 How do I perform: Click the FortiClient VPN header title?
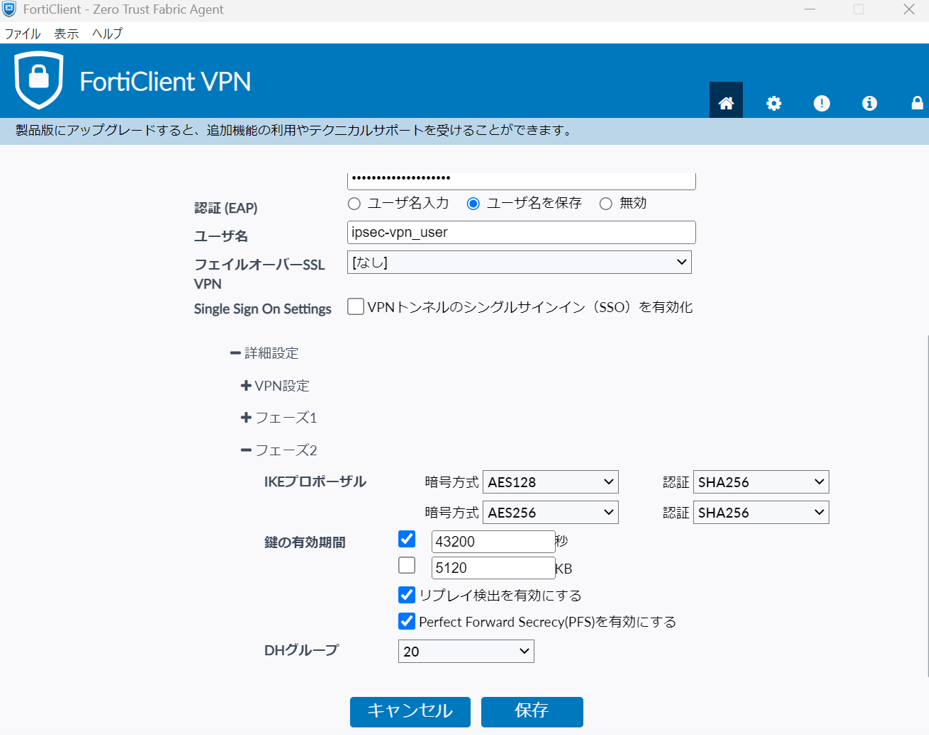click(165, 81)
